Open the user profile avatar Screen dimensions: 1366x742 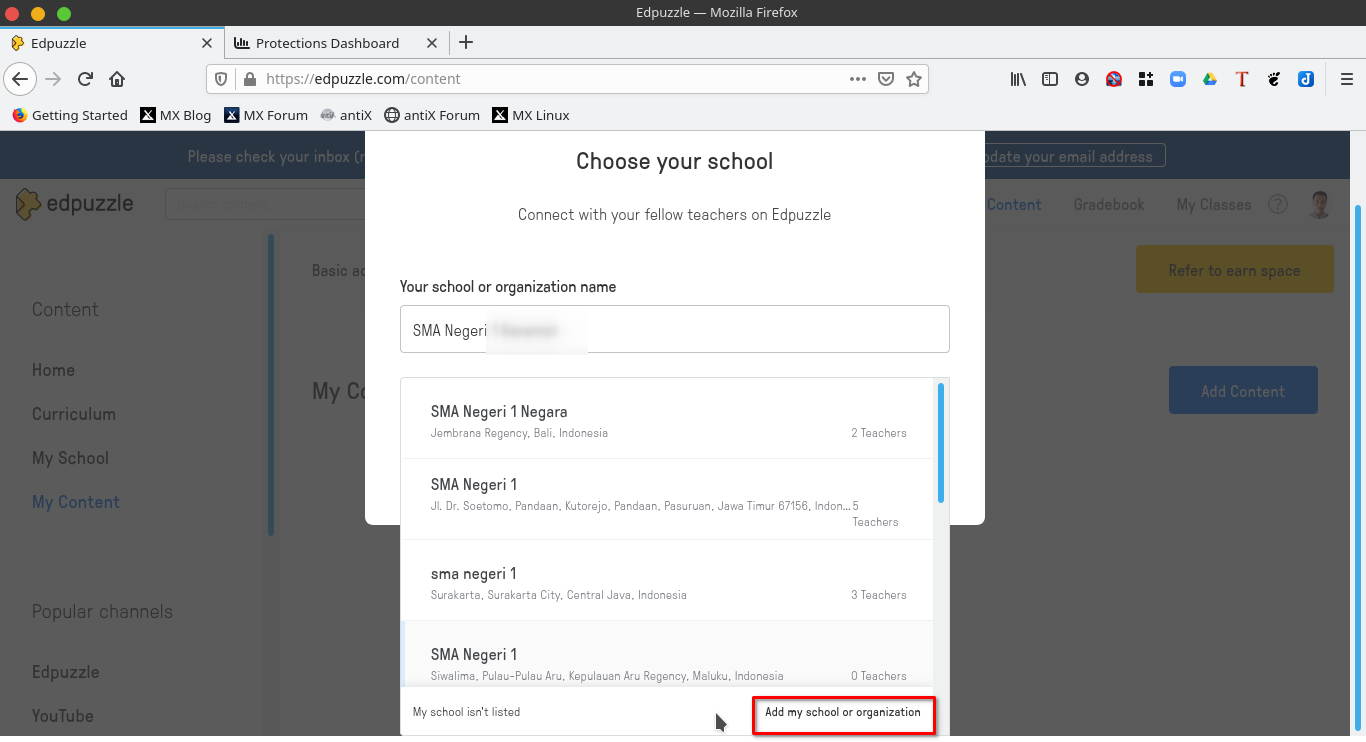pos(1320,204)
